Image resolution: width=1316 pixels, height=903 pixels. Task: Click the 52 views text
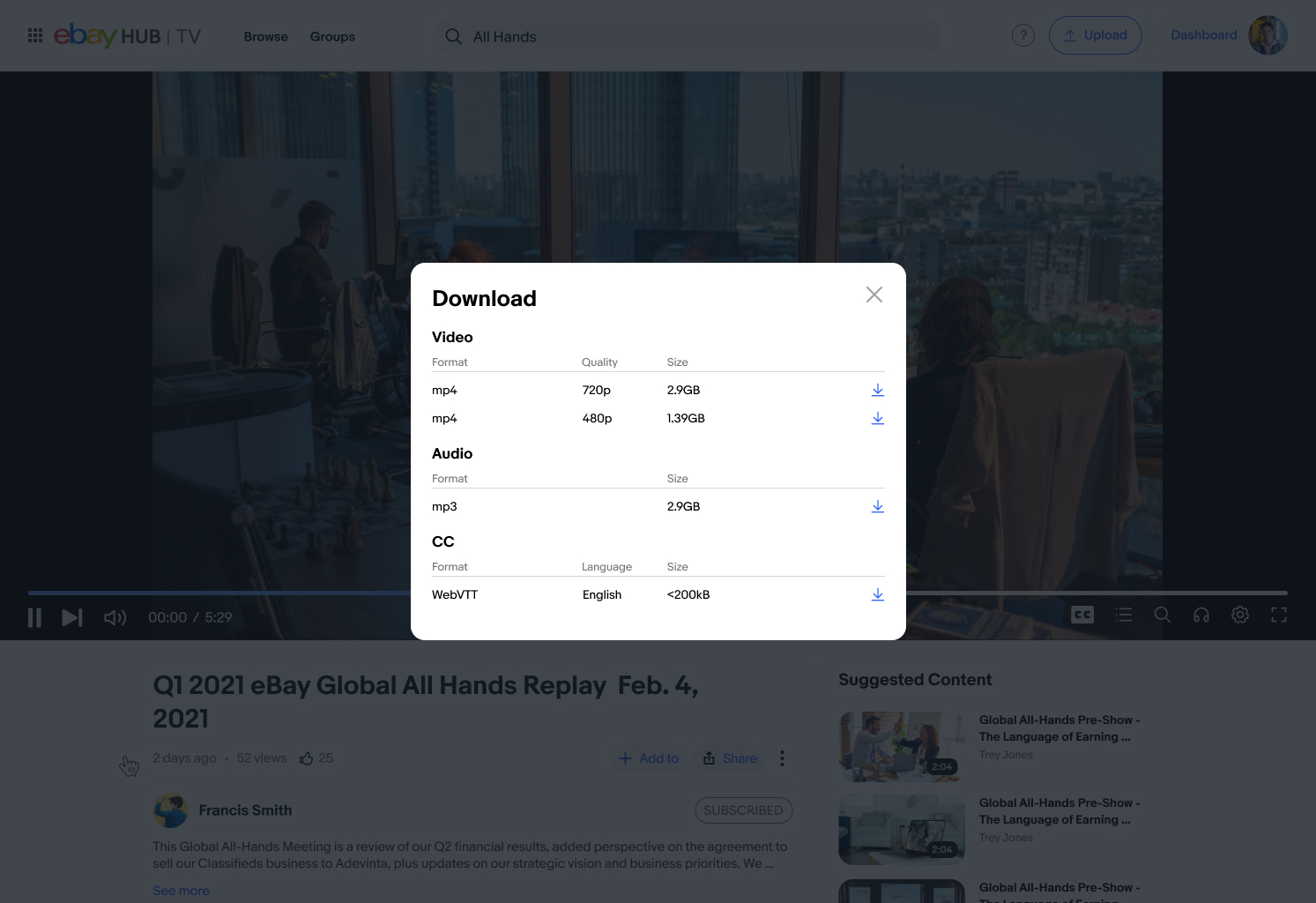coord(262,758)
